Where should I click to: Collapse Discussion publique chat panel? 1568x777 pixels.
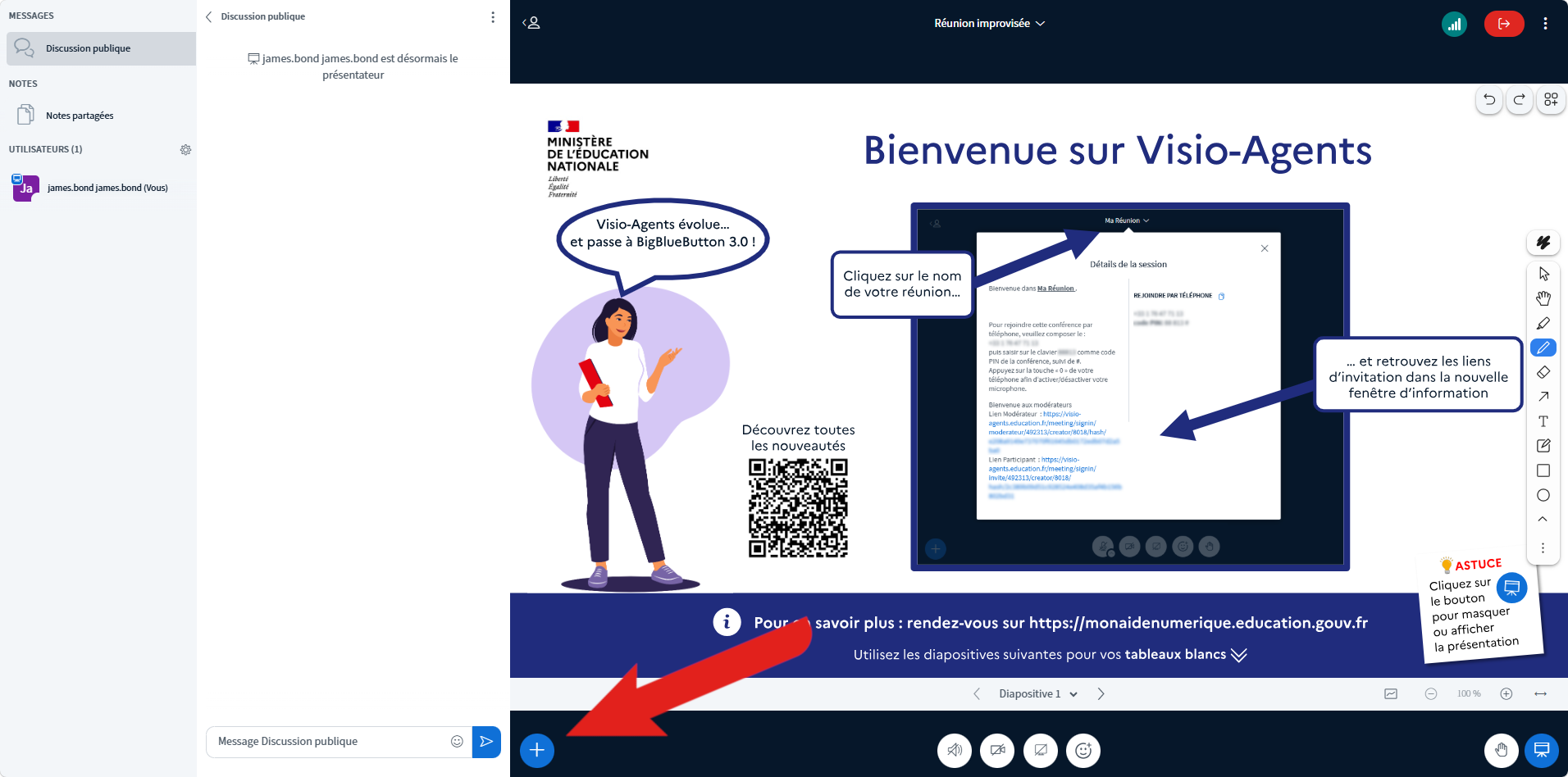(x=255, y=16)
